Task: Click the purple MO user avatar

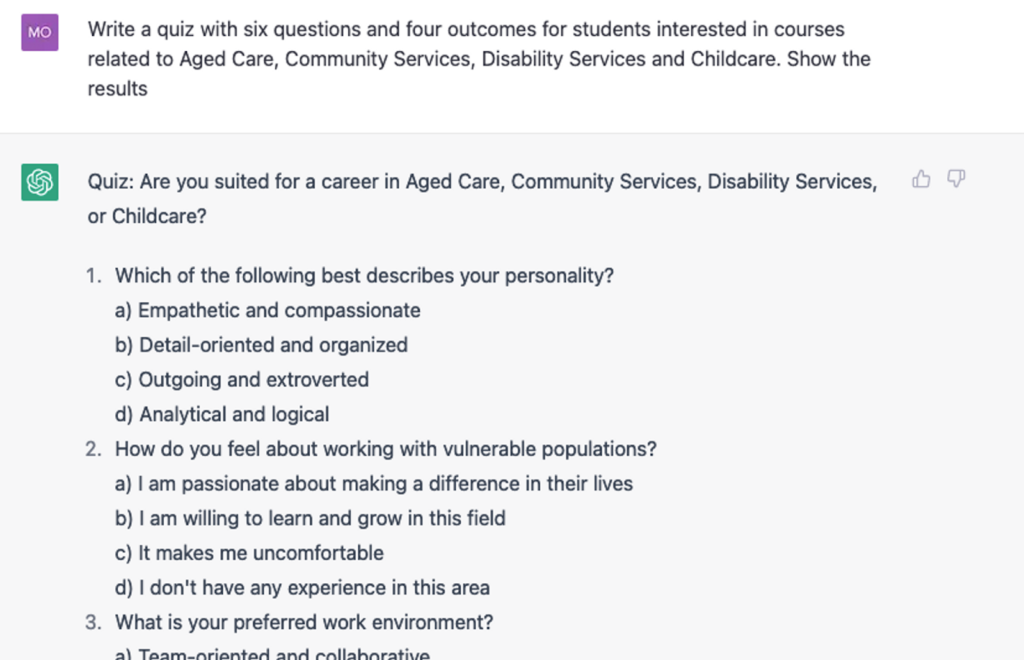Action: (x=39, y=31)
